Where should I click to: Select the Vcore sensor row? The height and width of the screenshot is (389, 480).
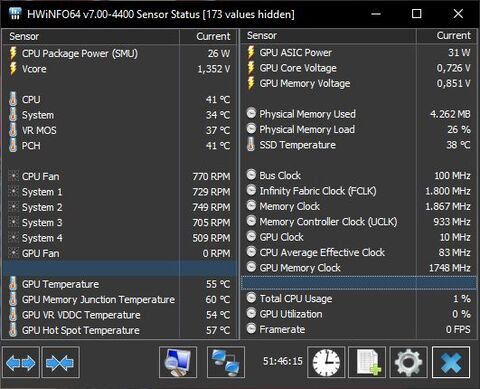click(120, 69)
